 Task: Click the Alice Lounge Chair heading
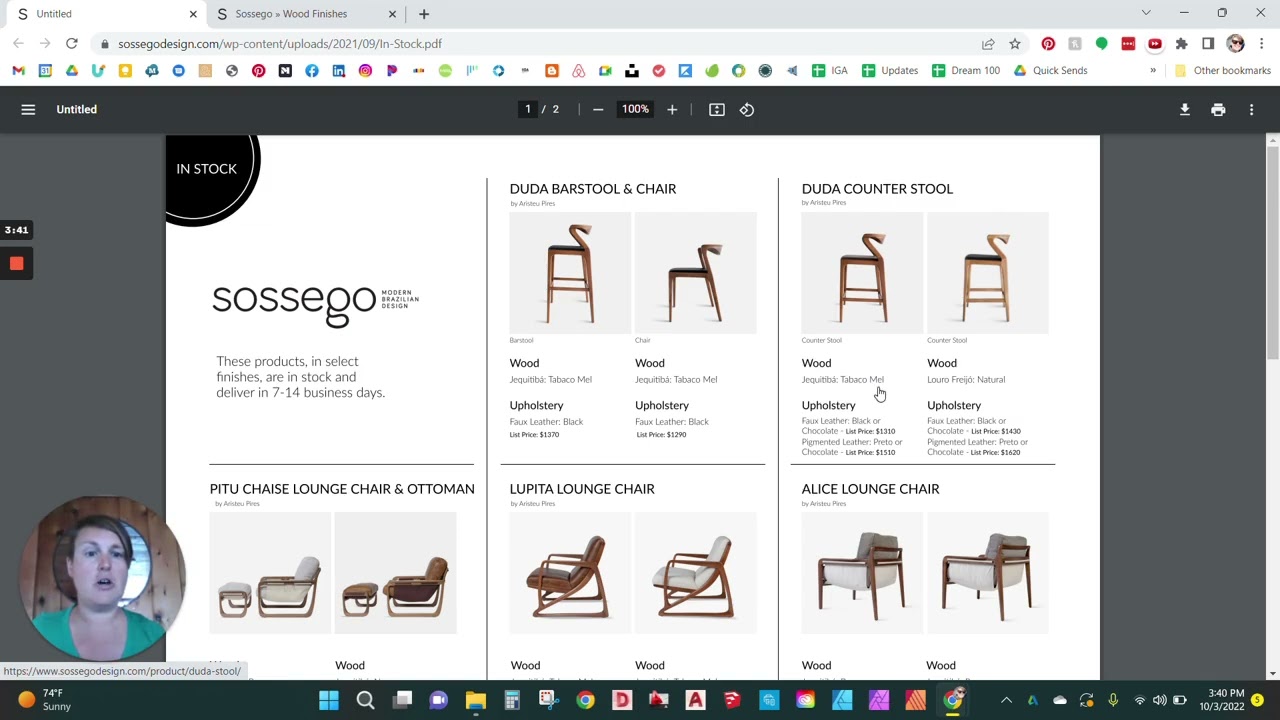[870, 489]
